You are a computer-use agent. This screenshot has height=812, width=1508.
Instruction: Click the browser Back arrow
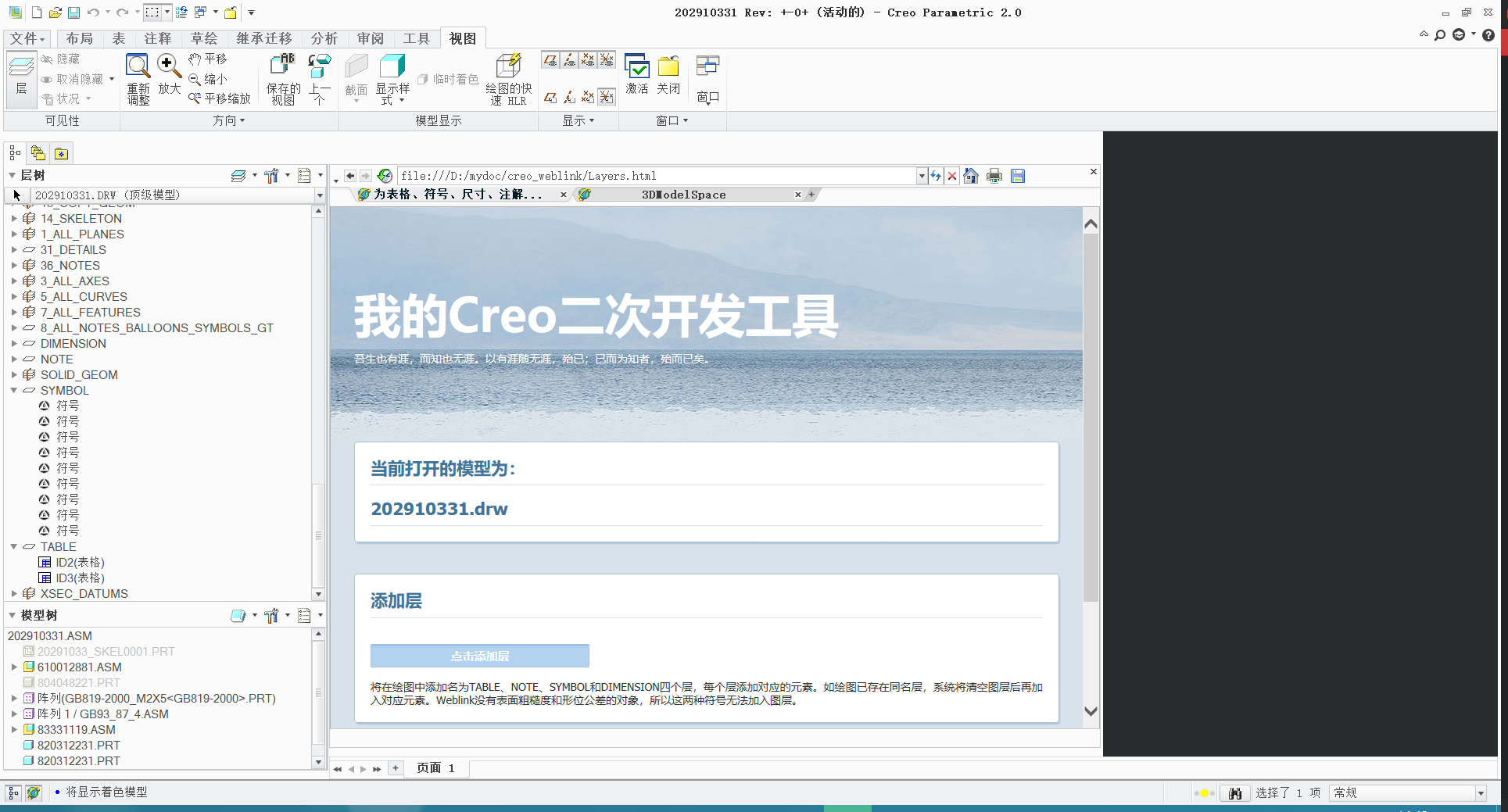click(x=350, y=176)
